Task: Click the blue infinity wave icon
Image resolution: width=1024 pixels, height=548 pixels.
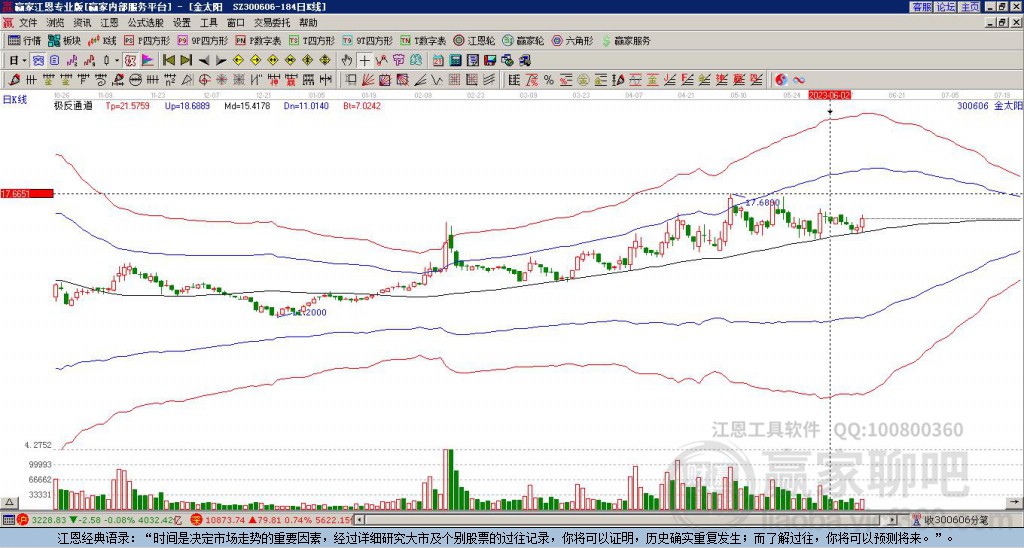Action: [x=799, y=80]
